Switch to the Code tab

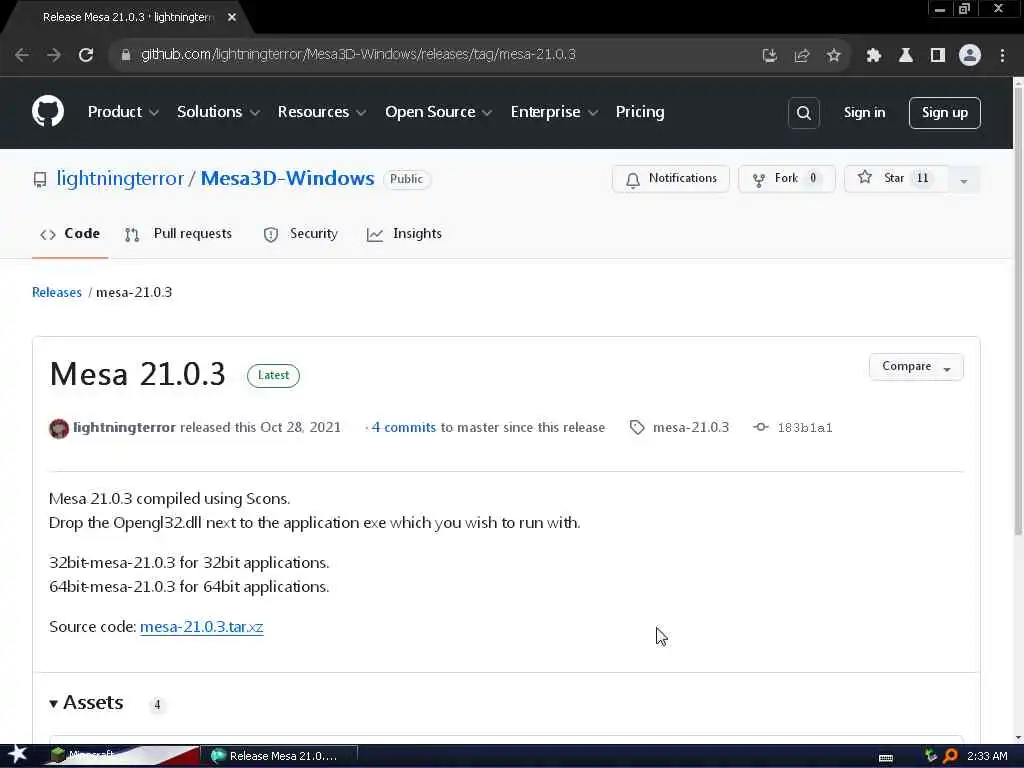click(x=70, y=234)
